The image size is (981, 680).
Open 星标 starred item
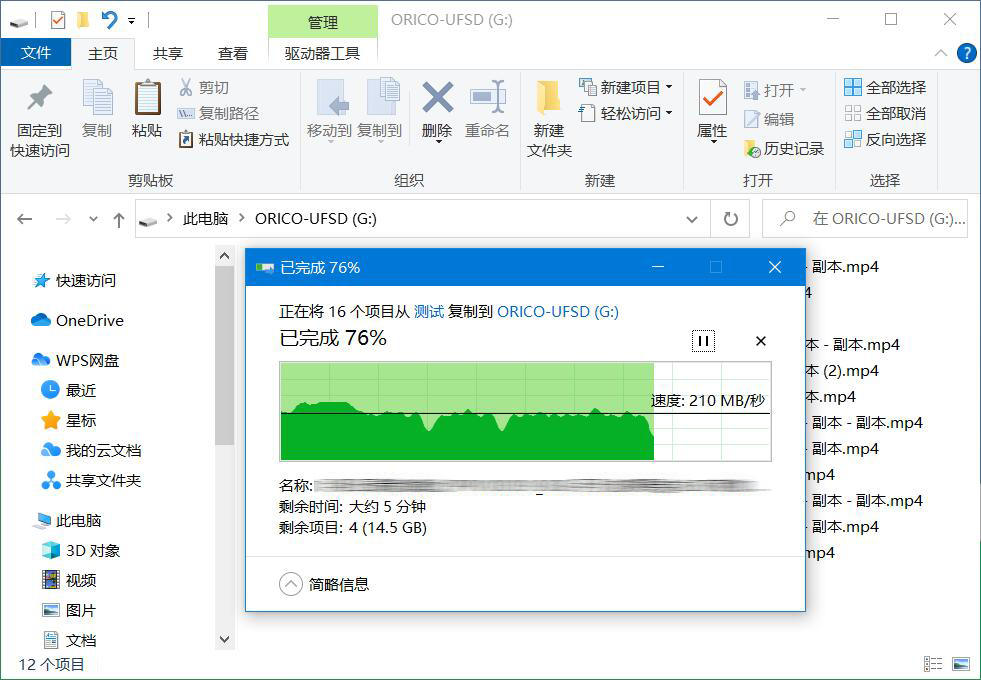(x=68, y=420)
